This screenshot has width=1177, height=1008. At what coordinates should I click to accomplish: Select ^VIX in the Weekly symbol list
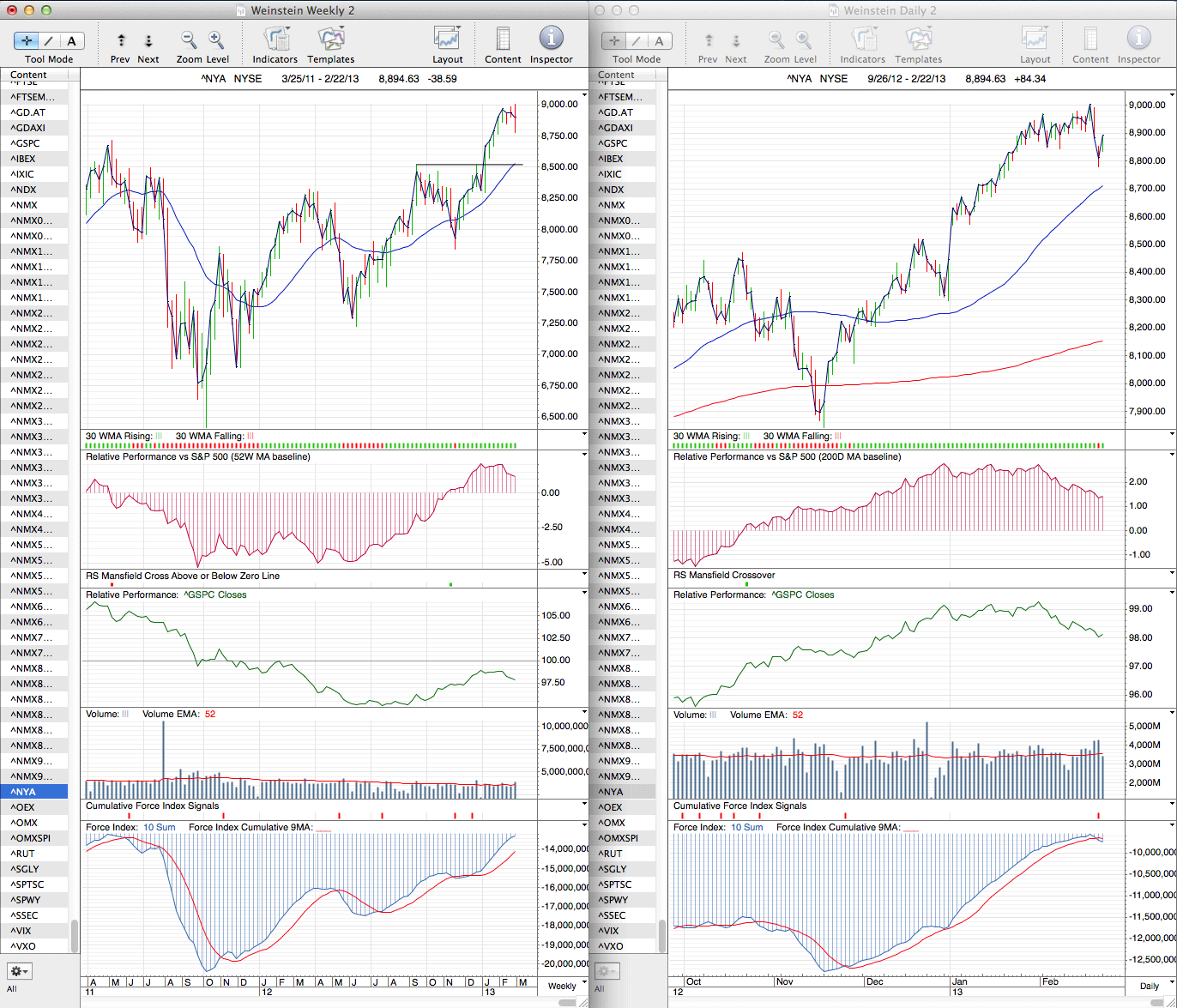coord(22,931)
